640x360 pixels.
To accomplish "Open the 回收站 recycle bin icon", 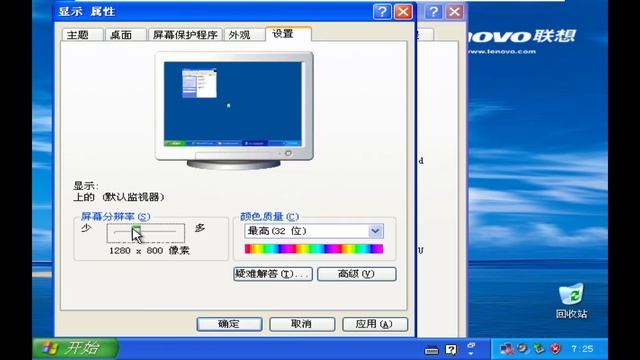I will (571, 301).
